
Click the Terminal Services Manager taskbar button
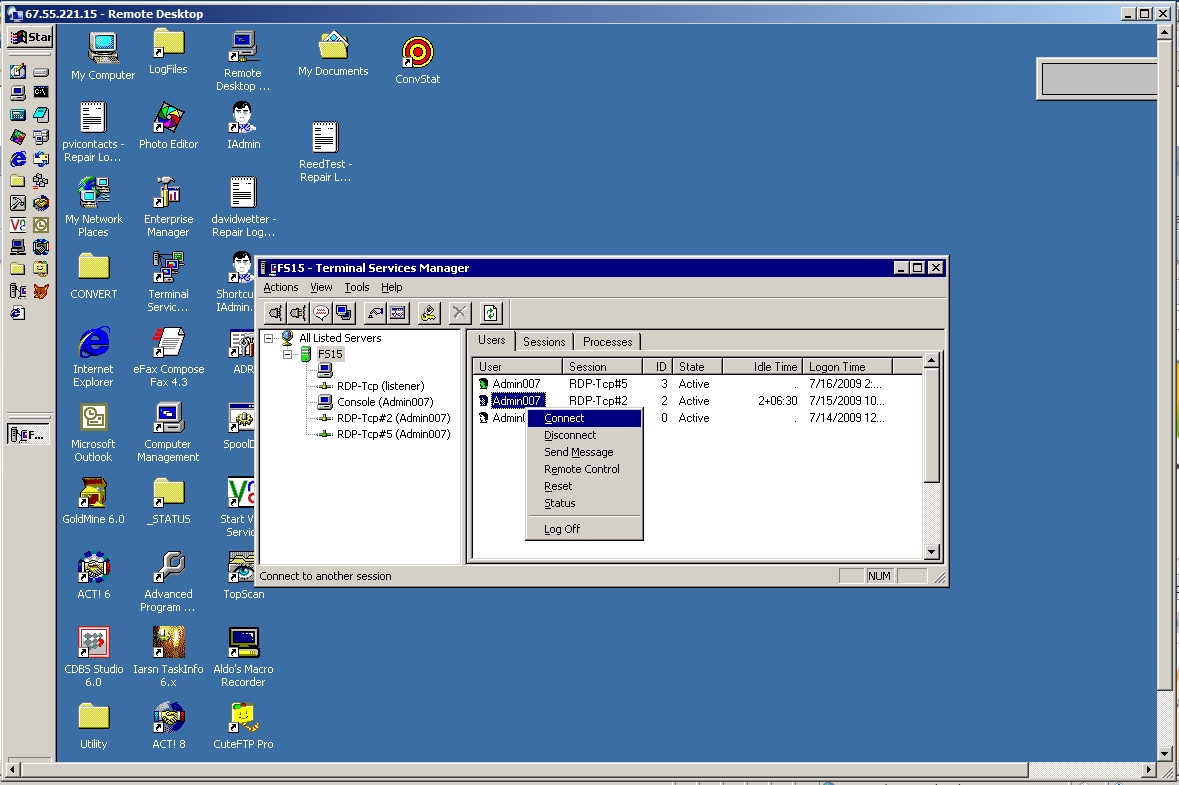click(x=29, y=434)
